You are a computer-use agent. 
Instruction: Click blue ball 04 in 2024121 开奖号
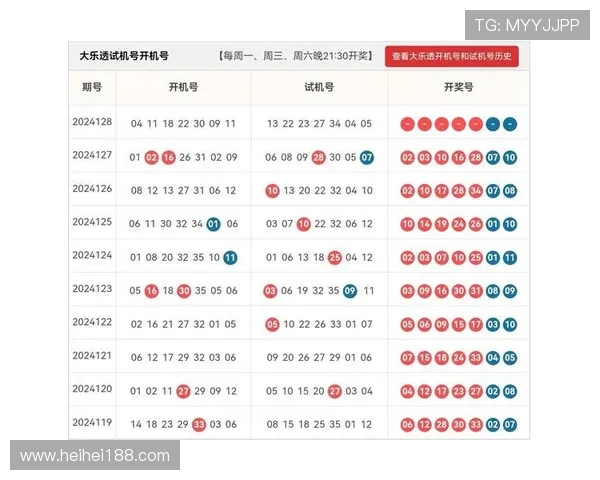coord(493,358)
